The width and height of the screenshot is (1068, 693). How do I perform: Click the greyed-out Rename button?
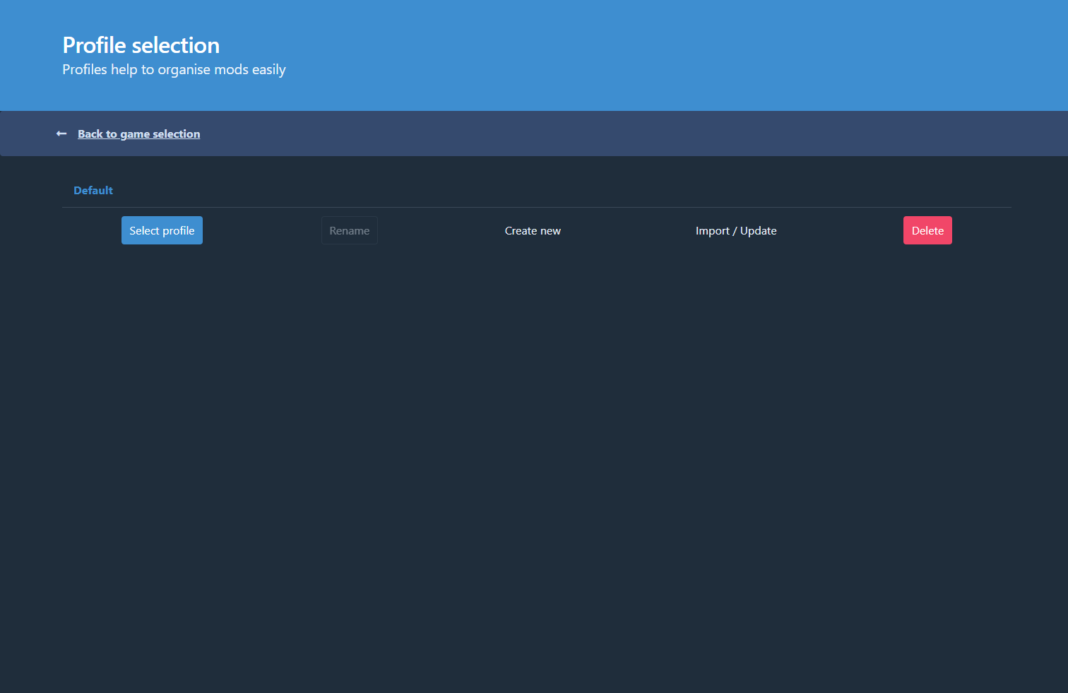click(x=349, y=231)
